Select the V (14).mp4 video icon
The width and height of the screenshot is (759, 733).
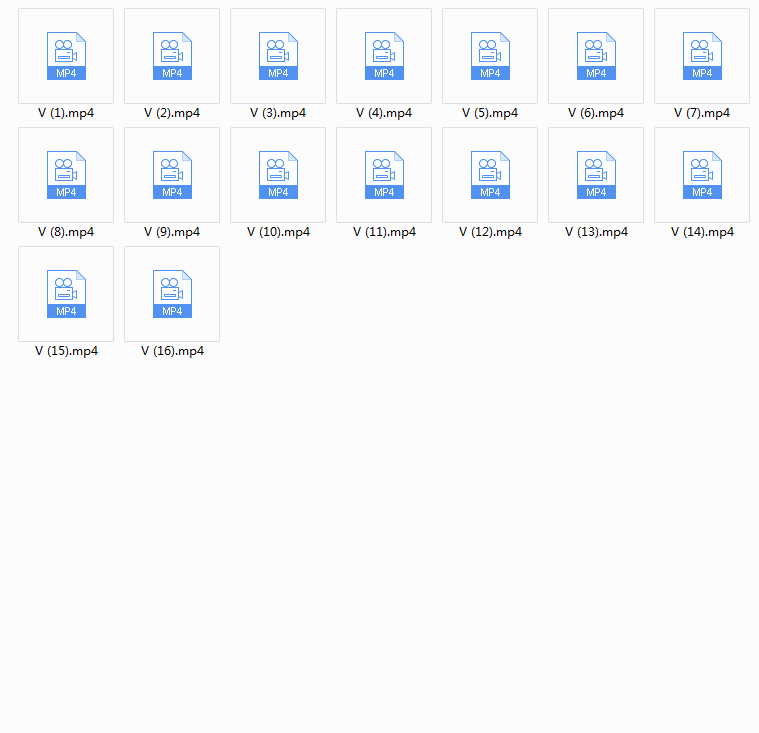702,175
